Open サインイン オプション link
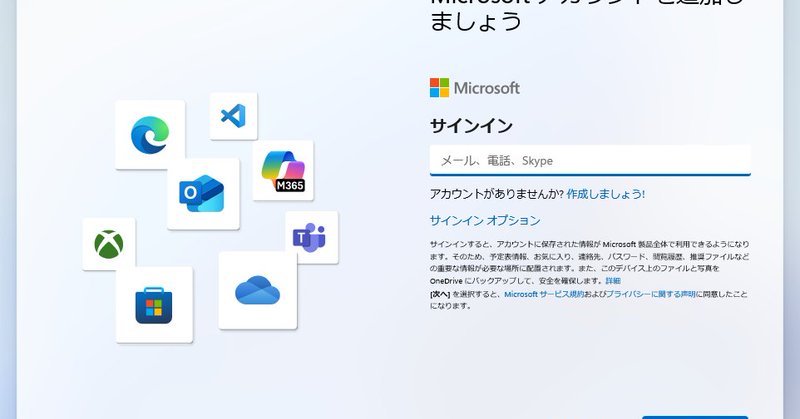The image size is (800, 419). (x=485, y=220)
